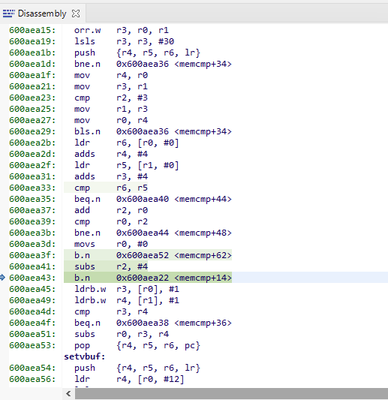Select b.n 0x600aea22 memcmp+14 line
Viewport: 388px width, 400px height.
click(x=153, y=277)
